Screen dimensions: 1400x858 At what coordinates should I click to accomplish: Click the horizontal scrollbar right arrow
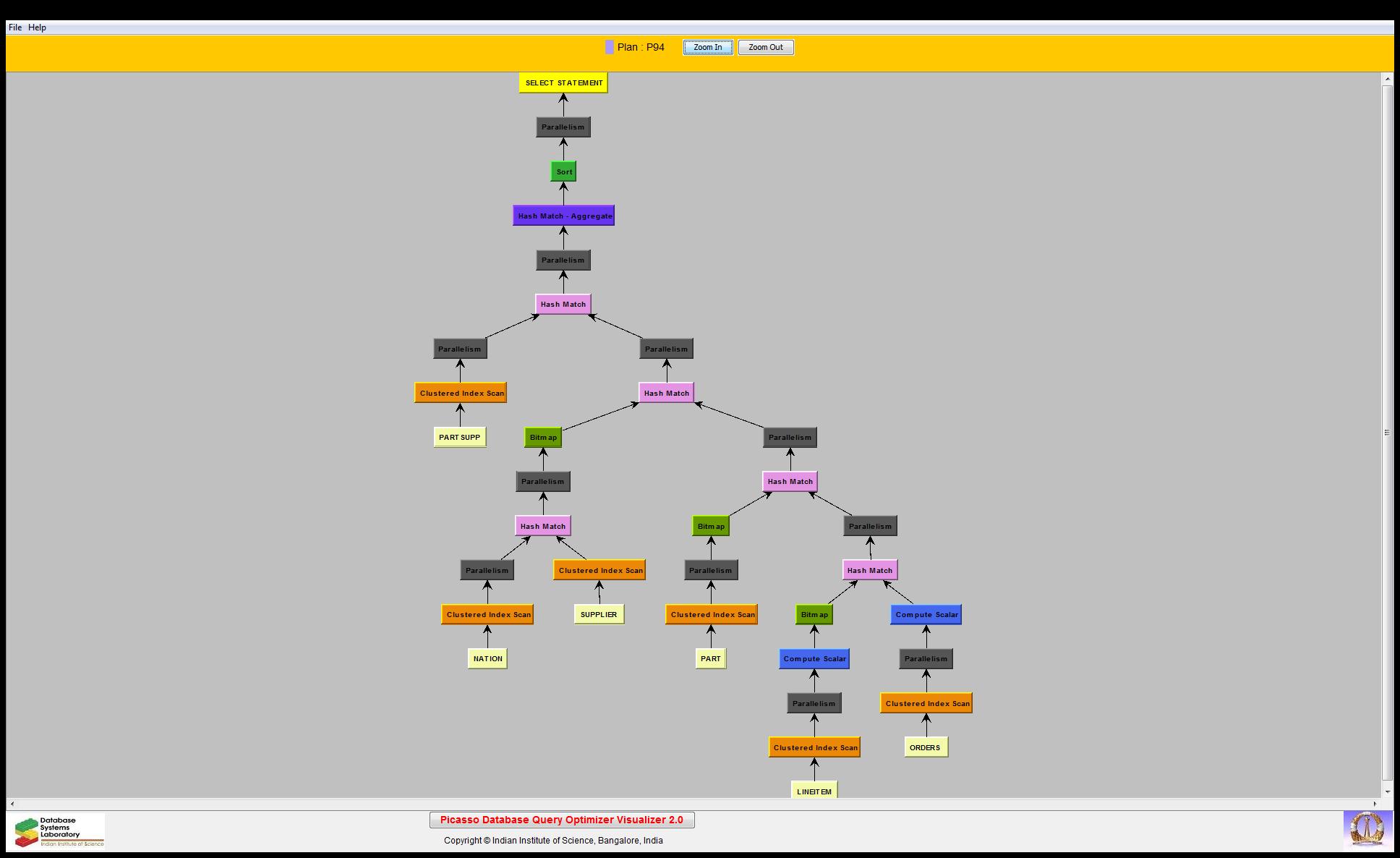pyautogui.click(x=1375, y=804)
